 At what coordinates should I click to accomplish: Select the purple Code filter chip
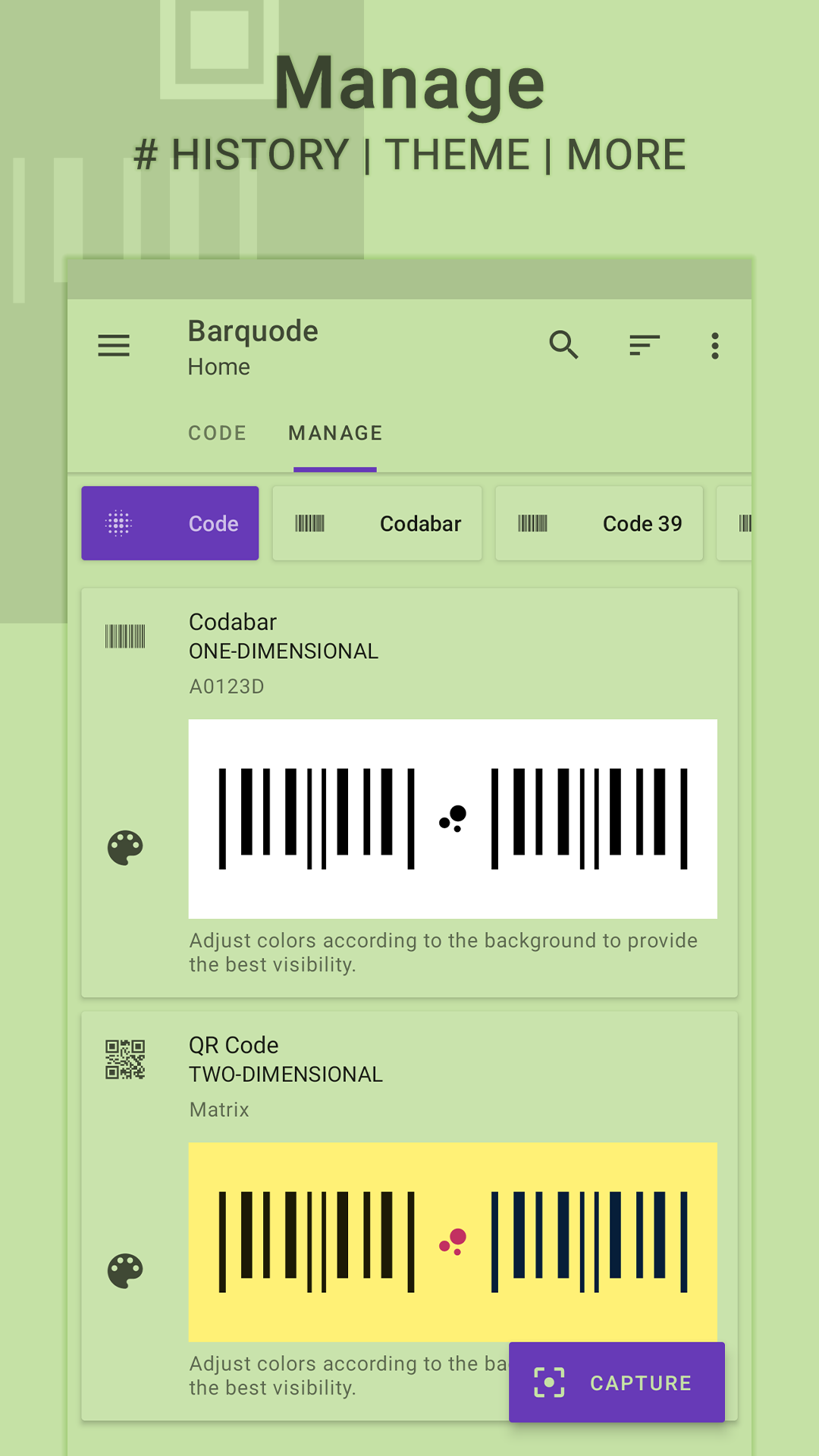tap(170, 523)
